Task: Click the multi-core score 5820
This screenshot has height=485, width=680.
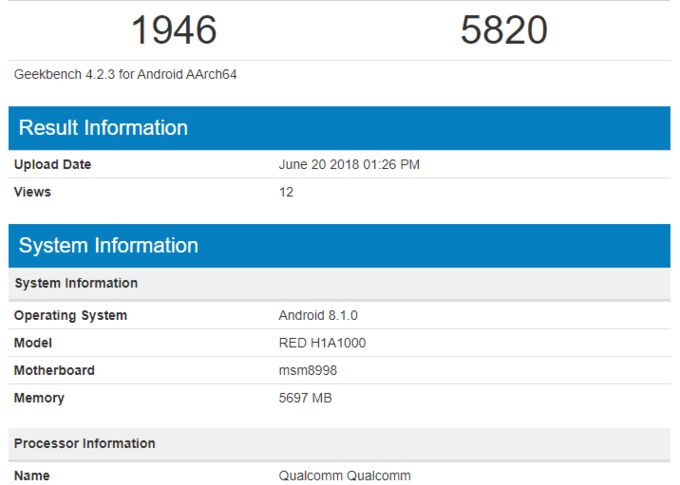Action: coord(504,30)
